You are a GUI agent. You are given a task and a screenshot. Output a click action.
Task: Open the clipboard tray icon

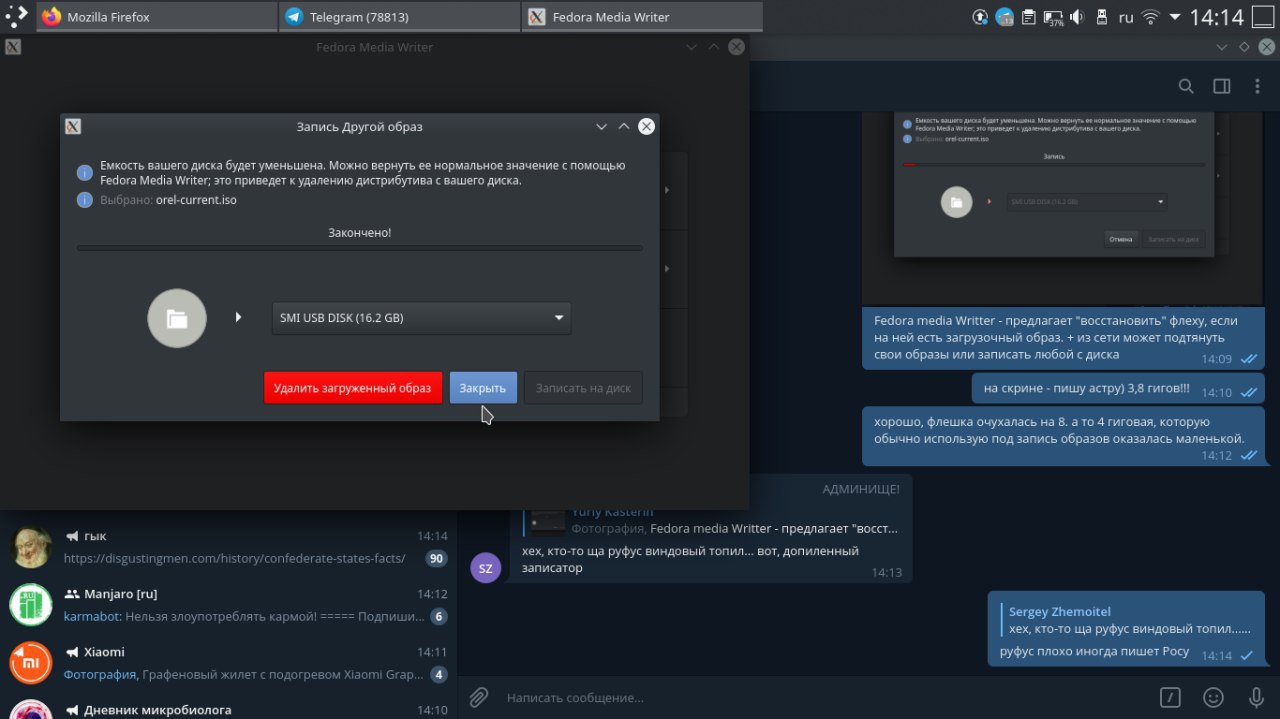click(1028, 17)
